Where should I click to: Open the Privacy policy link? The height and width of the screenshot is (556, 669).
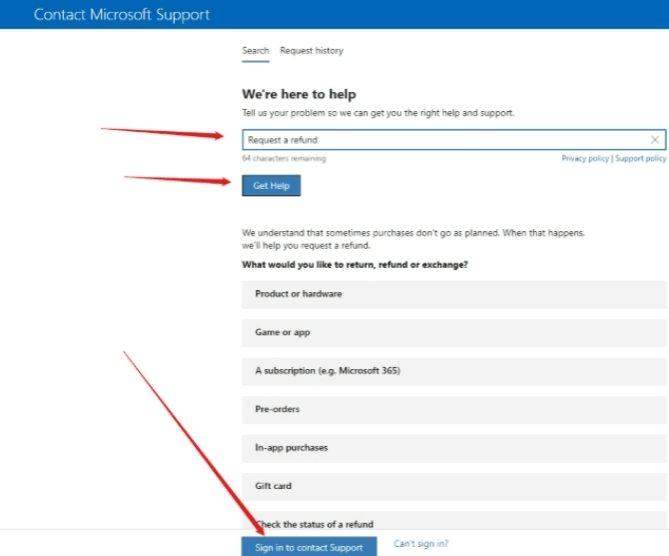tap(585, 158)
